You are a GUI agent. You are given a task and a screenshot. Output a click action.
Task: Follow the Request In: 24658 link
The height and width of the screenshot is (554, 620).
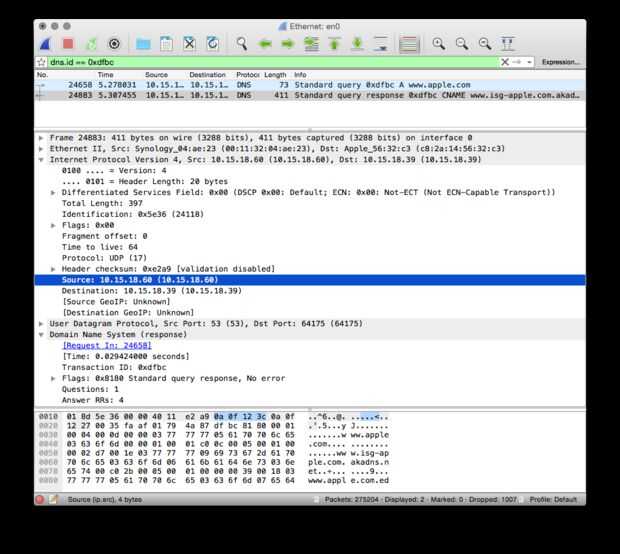107,346
